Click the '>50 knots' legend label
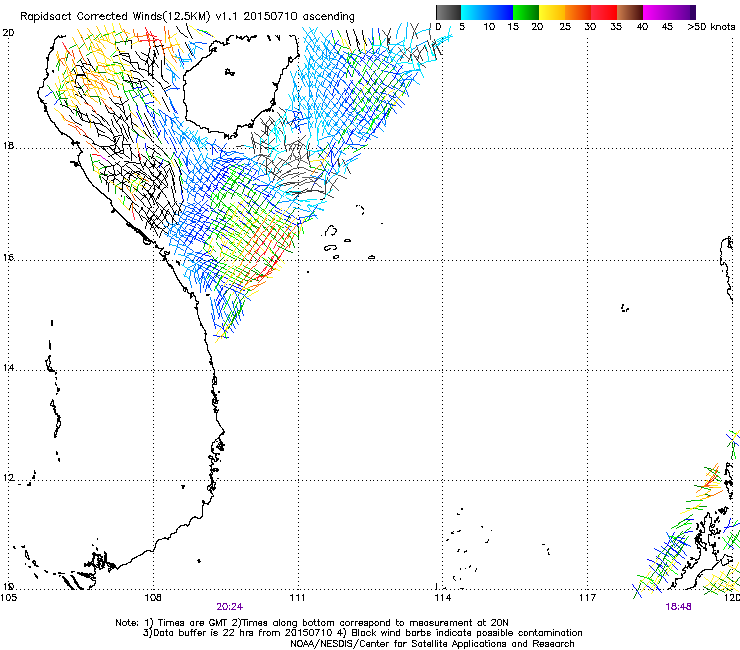 click(711, 26)
